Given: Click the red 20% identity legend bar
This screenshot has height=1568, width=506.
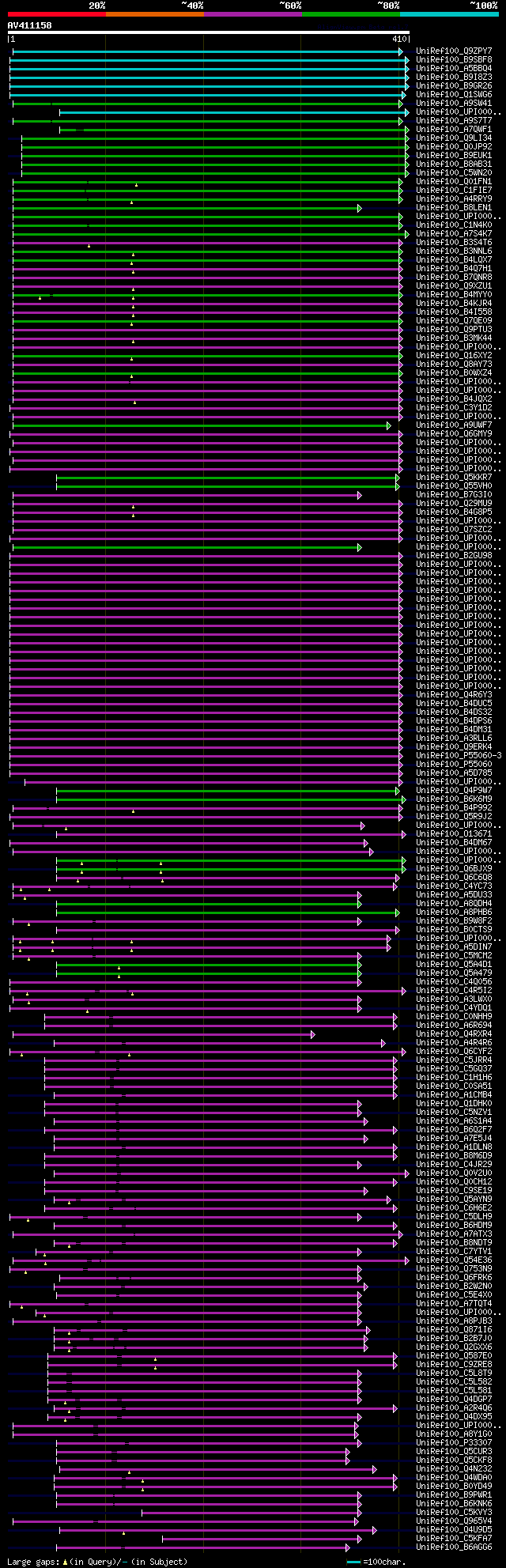Looking at the screenshot, I should [x=56, y=13].
